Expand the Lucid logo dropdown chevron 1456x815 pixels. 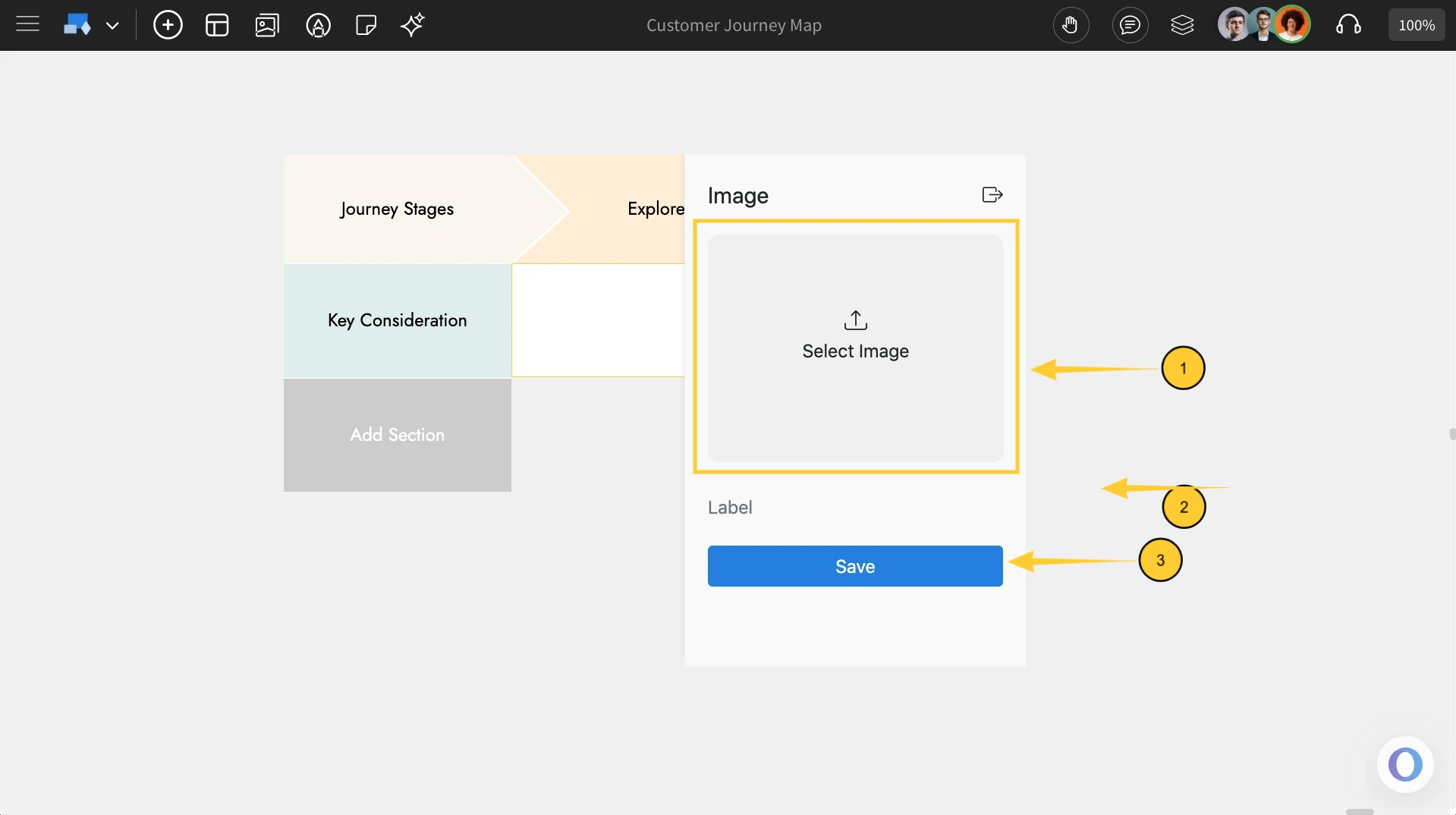(x=113, y=25)
